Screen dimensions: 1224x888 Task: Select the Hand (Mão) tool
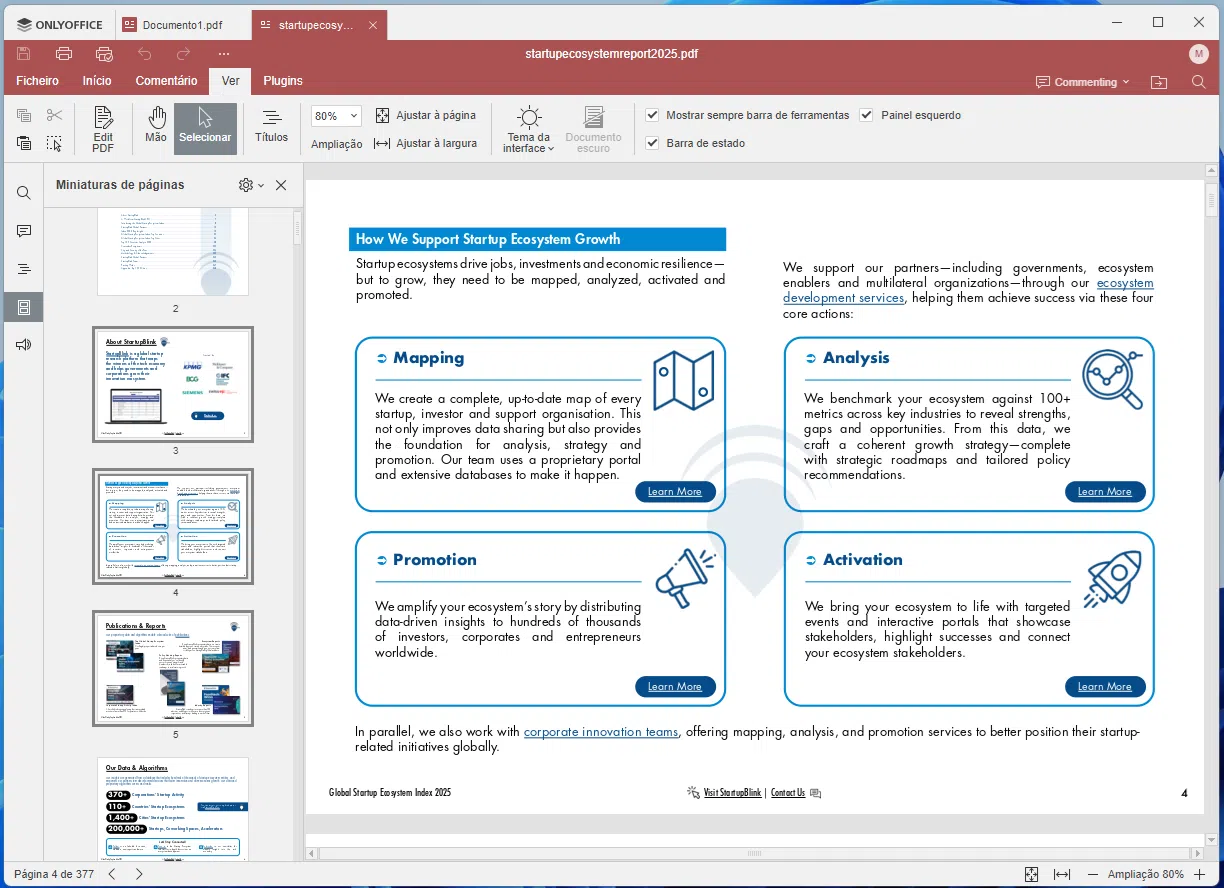(x=156, y=128)
